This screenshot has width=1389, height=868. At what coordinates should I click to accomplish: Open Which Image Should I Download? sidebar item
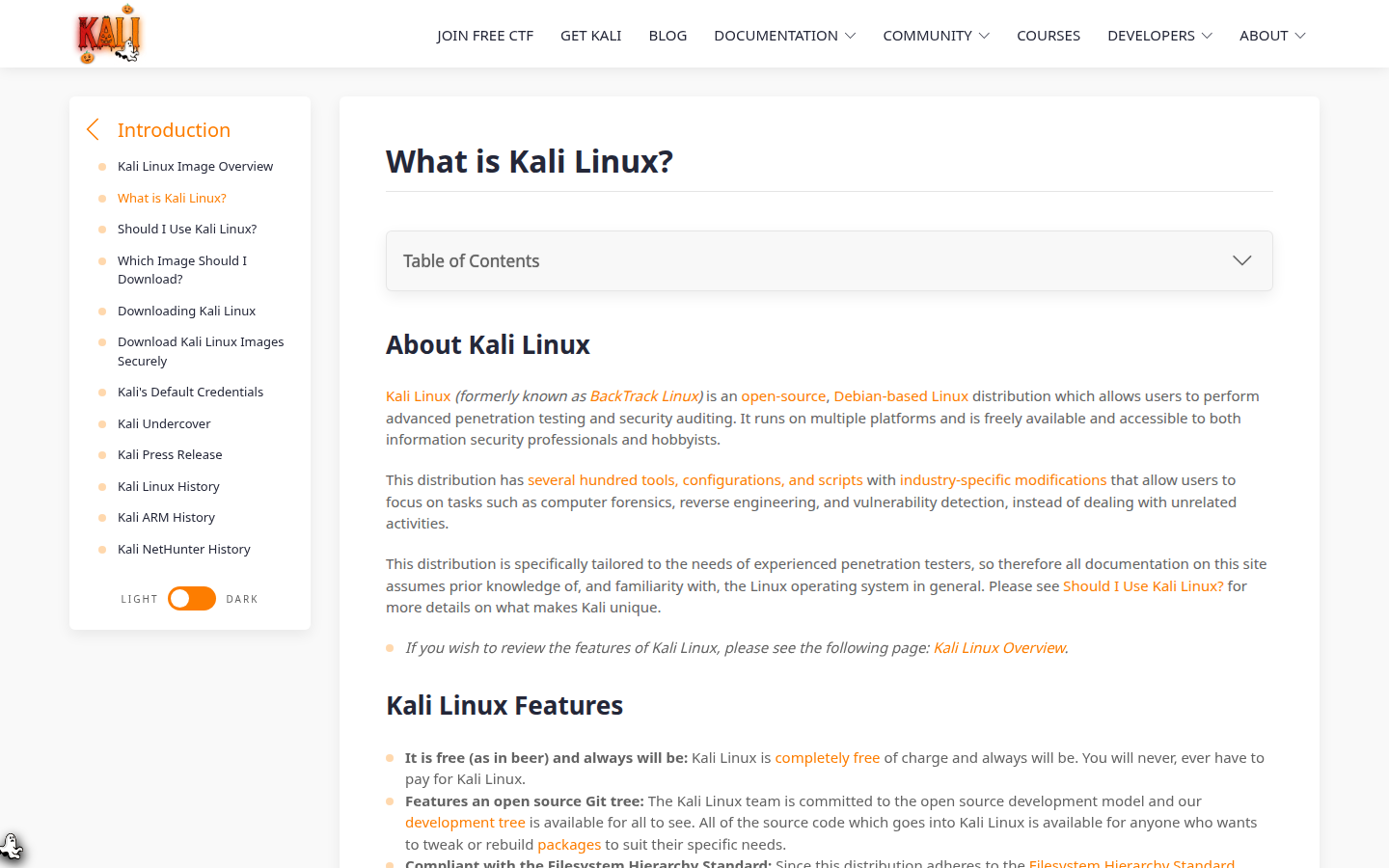point(182,270)
